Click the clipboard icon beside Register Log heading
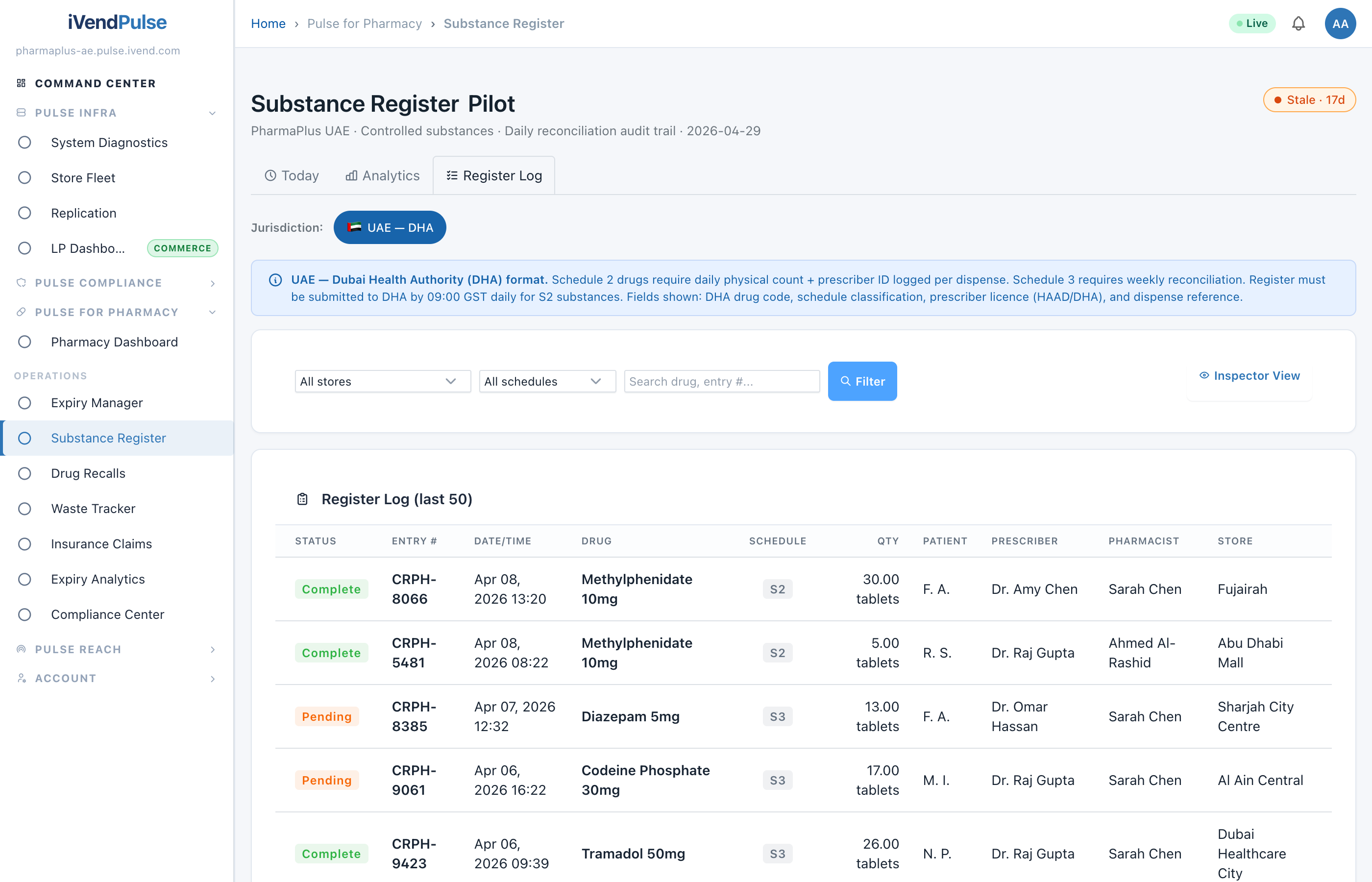Screen dimensions: 1372x882 [302, 499]
